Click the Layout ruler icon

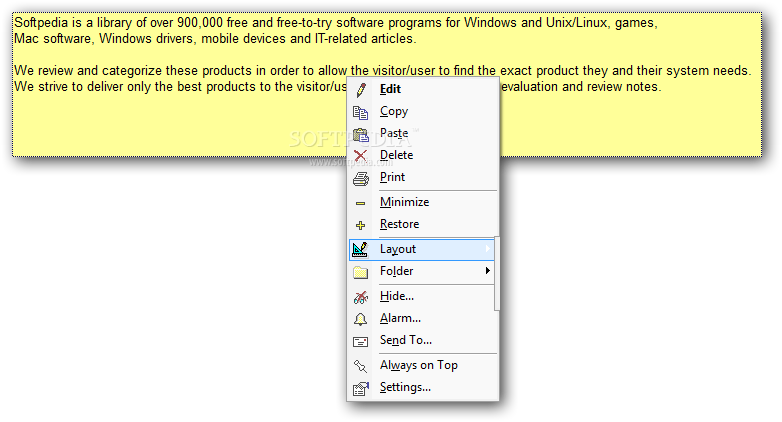click(360, 249)
